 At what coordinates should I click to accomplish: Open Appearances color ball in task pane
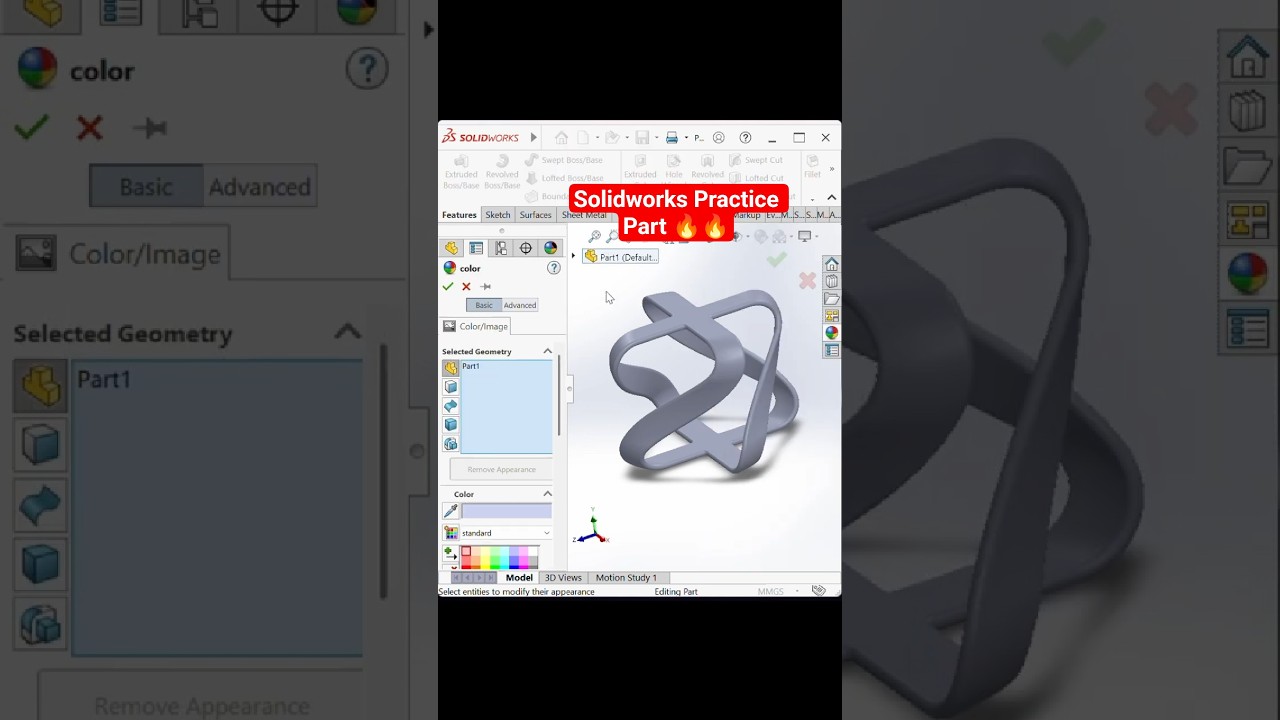831,333
